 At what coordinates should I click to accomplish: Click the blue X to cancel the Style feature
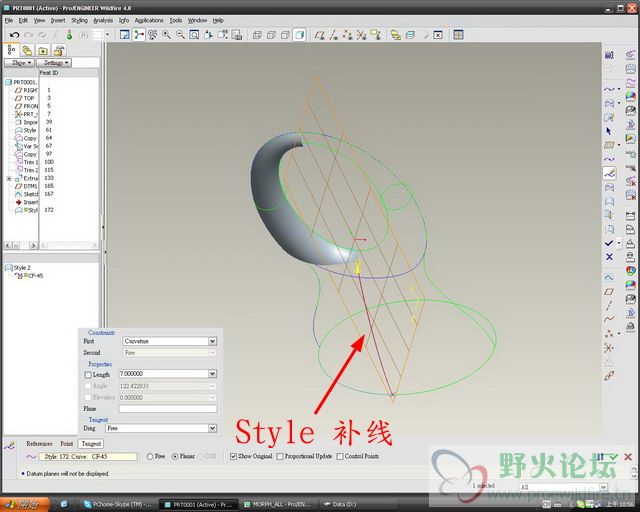tap(609, 257)
